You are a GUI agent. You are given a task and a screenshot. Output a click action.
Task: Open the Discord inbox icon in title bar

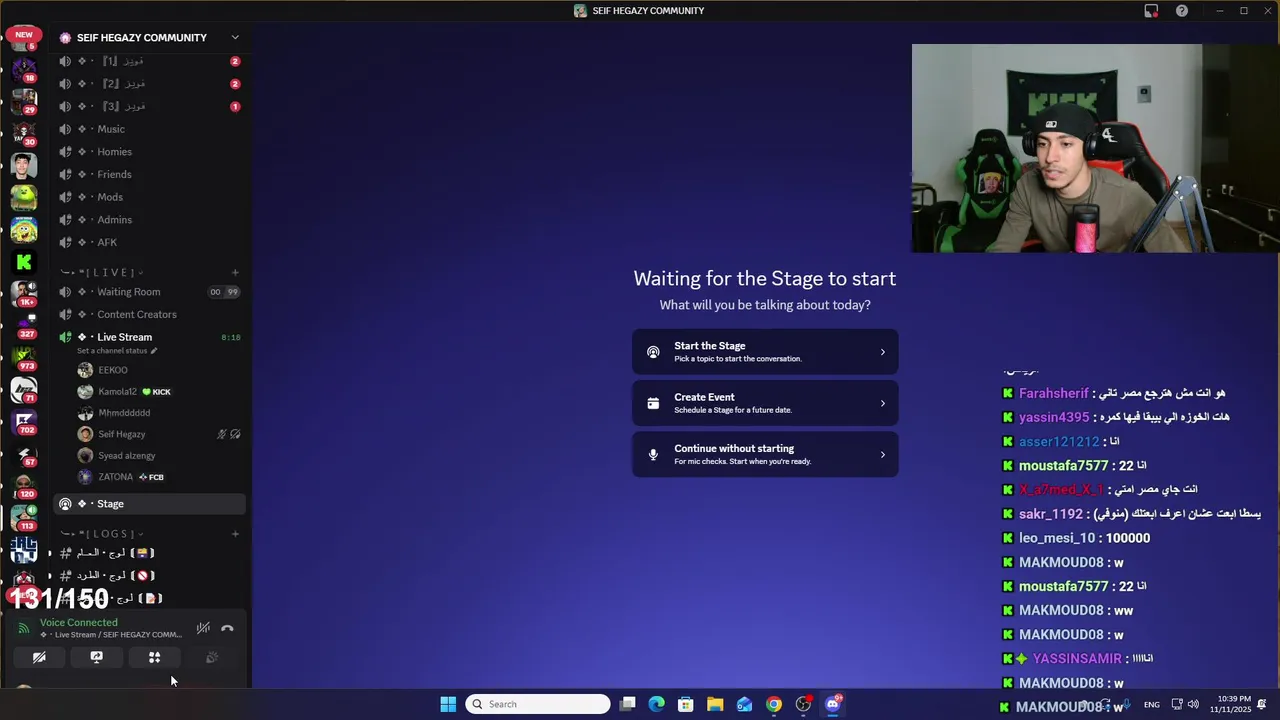coord(1151,11)
